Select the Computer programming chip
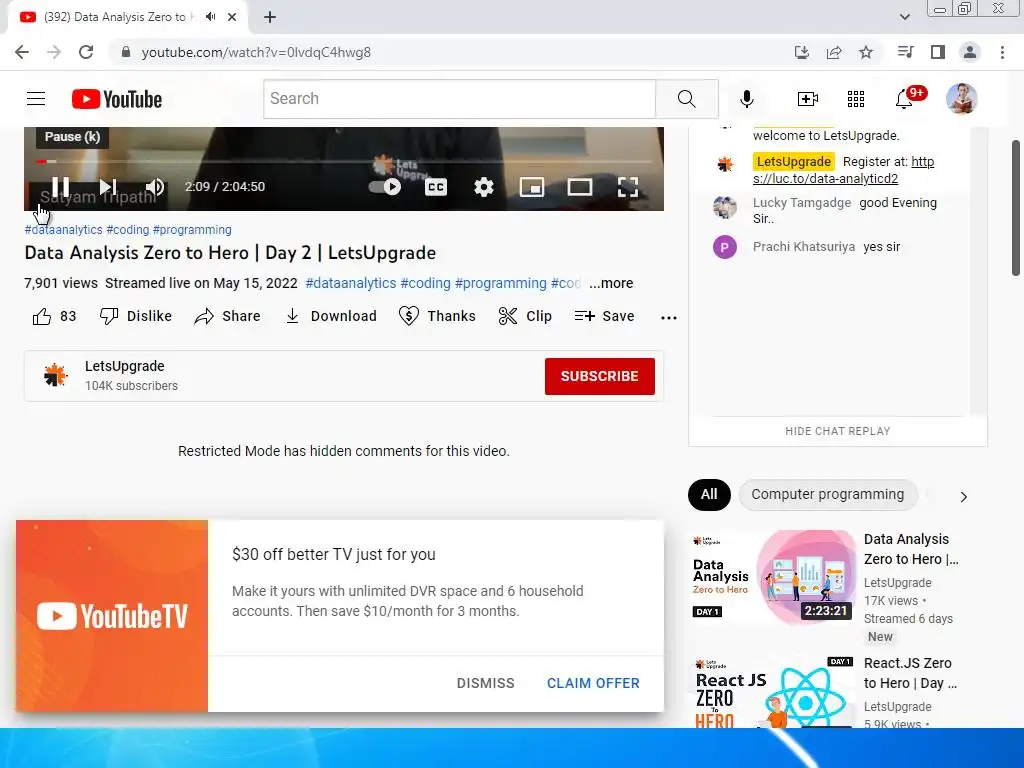Viewport: 1024px width, 768px height. [828, 494]
